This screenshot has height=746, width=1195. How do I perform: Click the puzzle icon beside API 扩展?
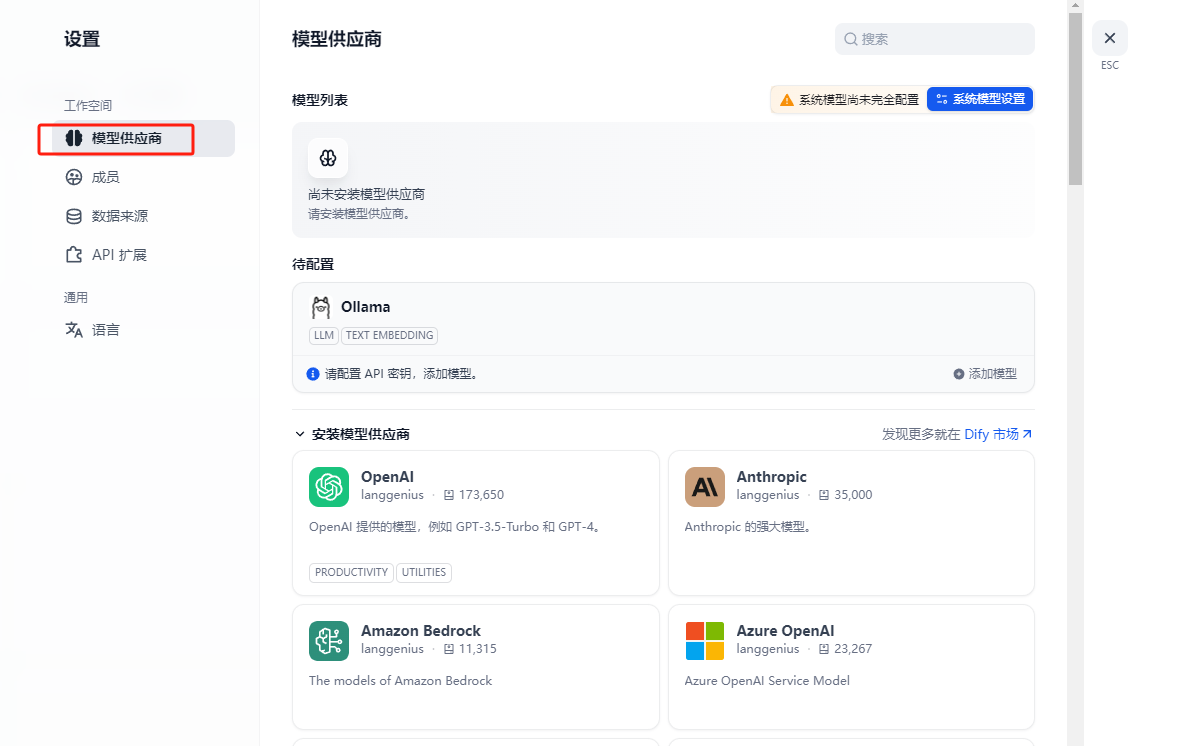point(74,255)
